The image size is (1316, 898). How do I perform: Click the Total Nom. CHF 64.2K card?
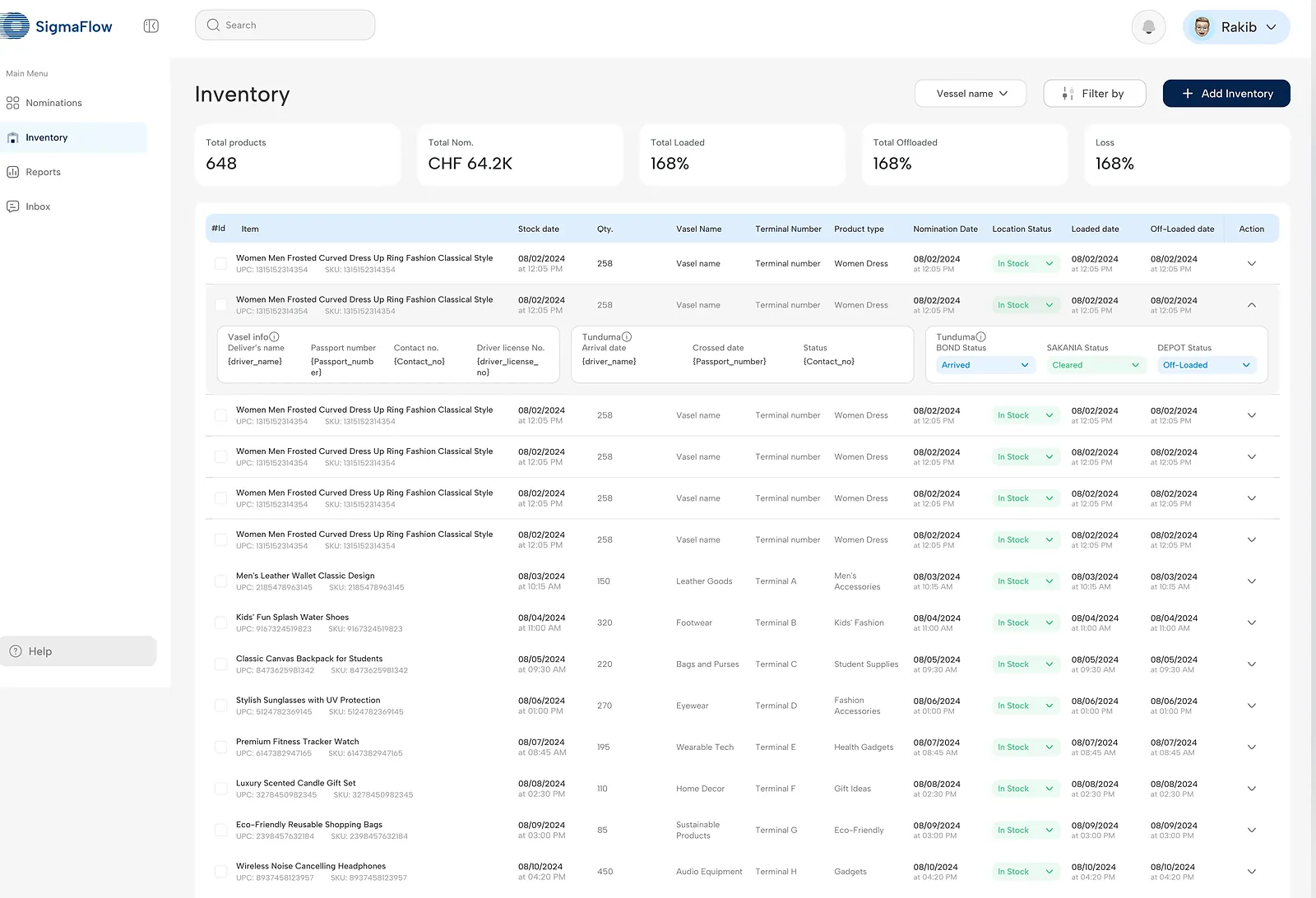pos(520,155)
